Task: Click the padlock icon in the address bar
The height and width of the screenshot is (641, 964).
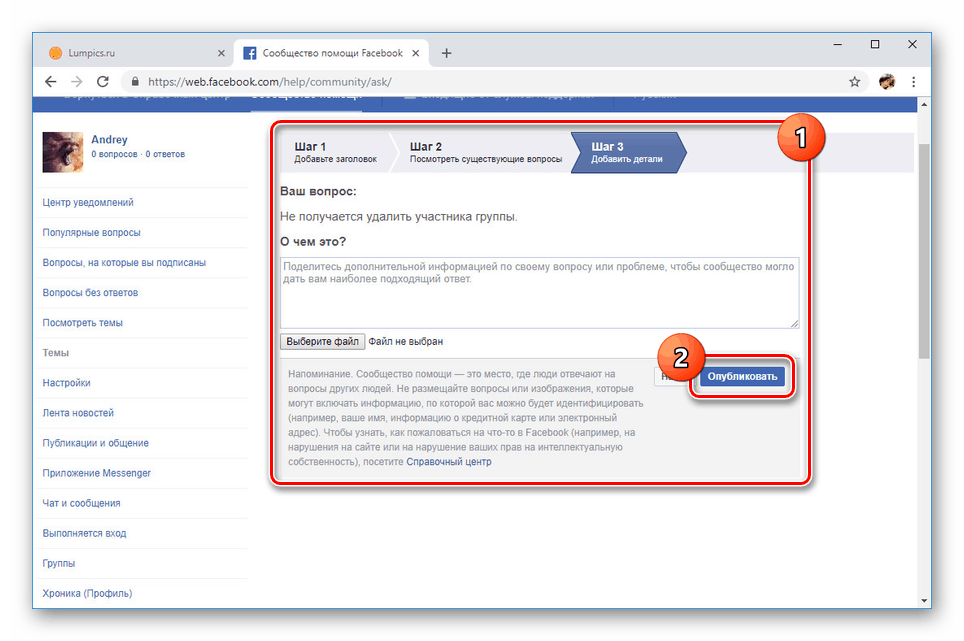Action: (135, 82)
